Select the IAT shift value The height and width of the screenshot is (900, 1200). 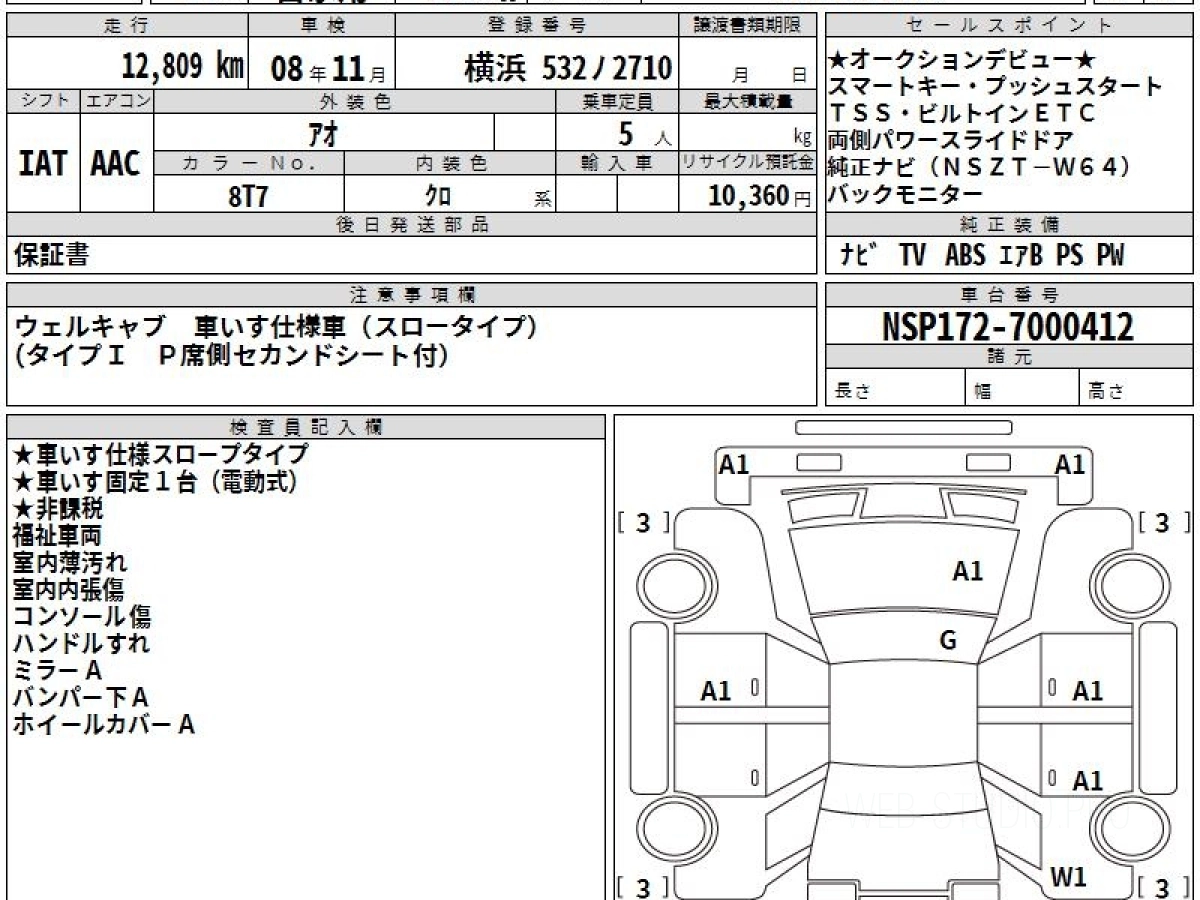click(43, 164)
